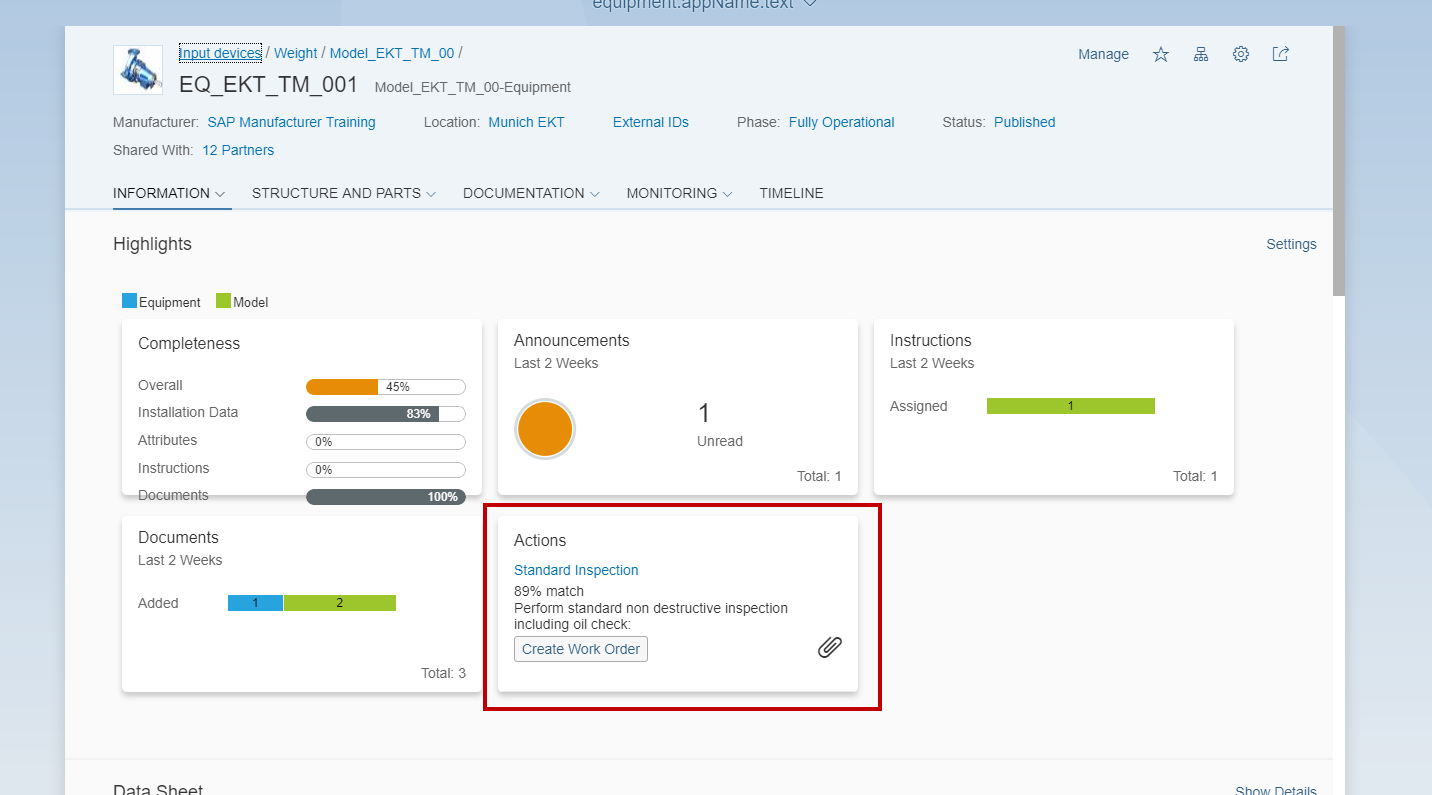Click Published status link
Screen dimensions: 1432x795
[x=1025, y=122]
